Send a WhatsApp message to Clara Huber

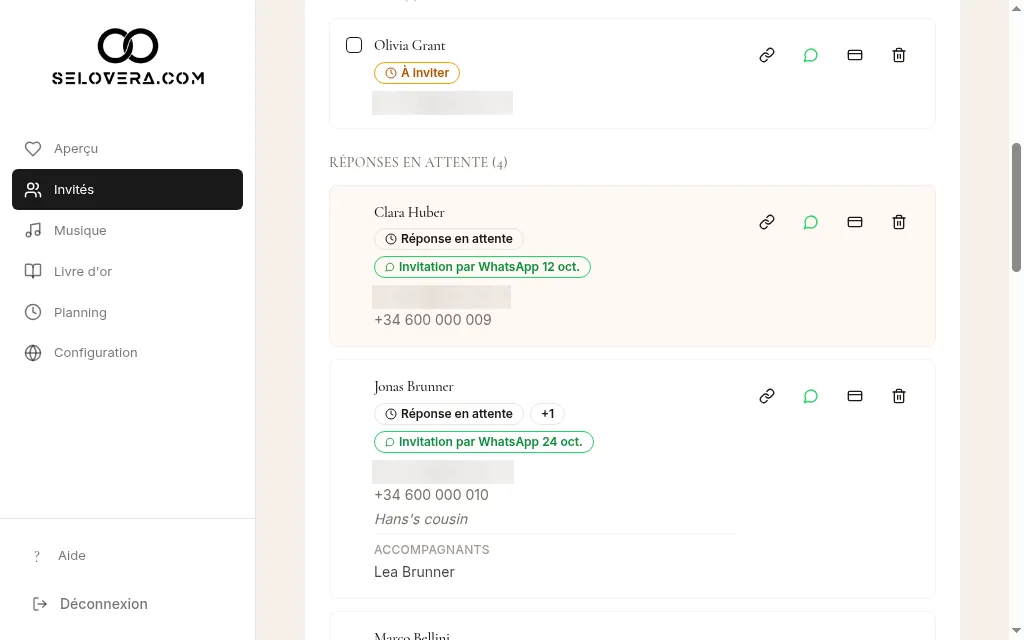[810, 222]
